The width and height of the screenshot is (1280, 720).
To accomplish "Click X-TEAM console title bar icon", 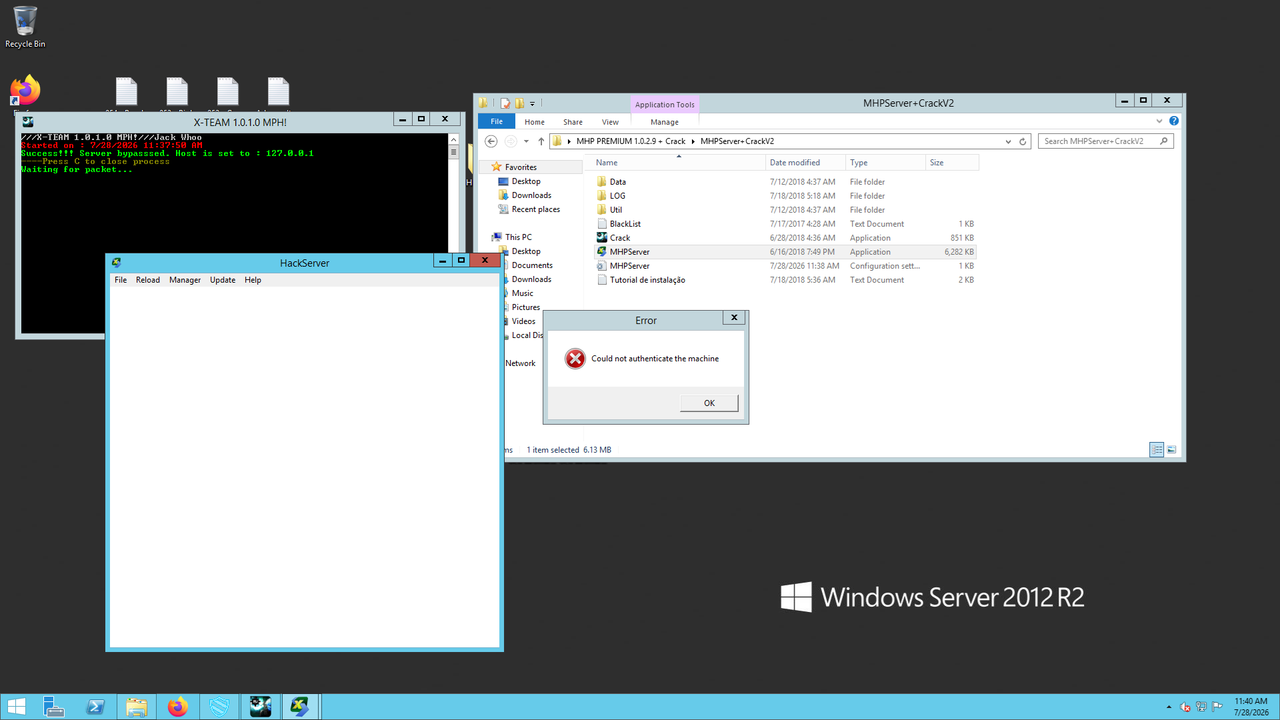I will 28,120.
